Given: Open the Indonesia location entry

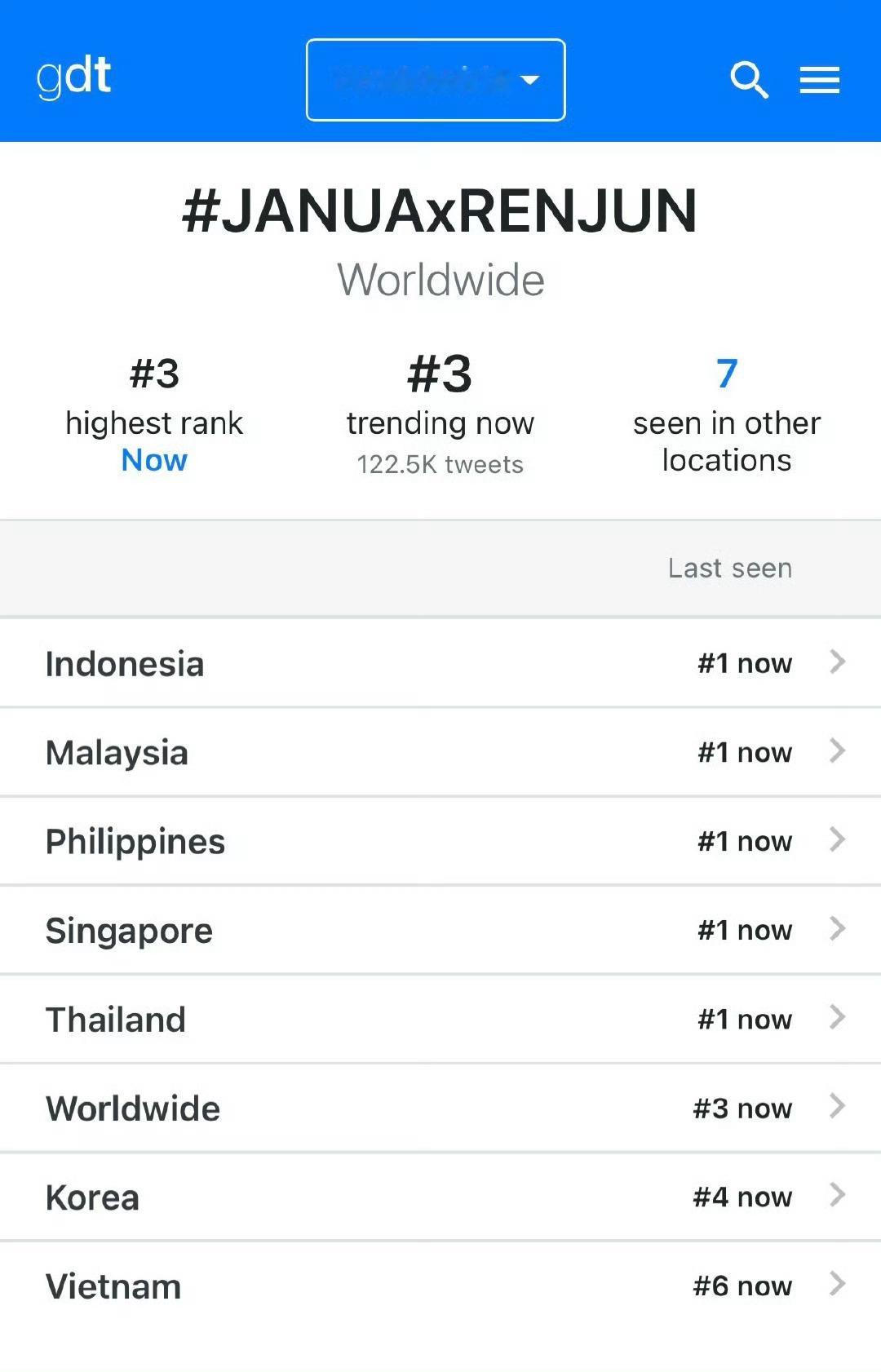Looking at the screenshot, I should (x=440, y=663).
